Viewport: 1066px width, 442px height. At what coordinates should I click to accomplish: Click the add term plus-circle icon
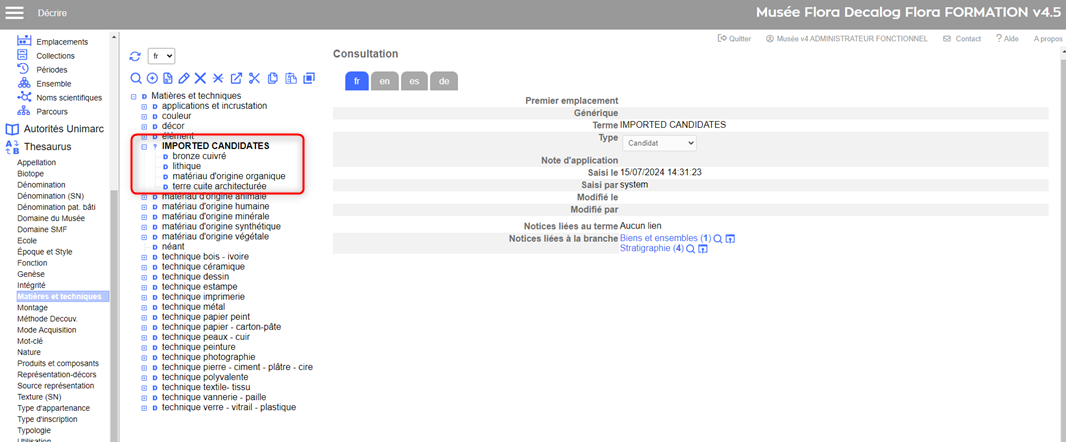(x=152, y=78)
